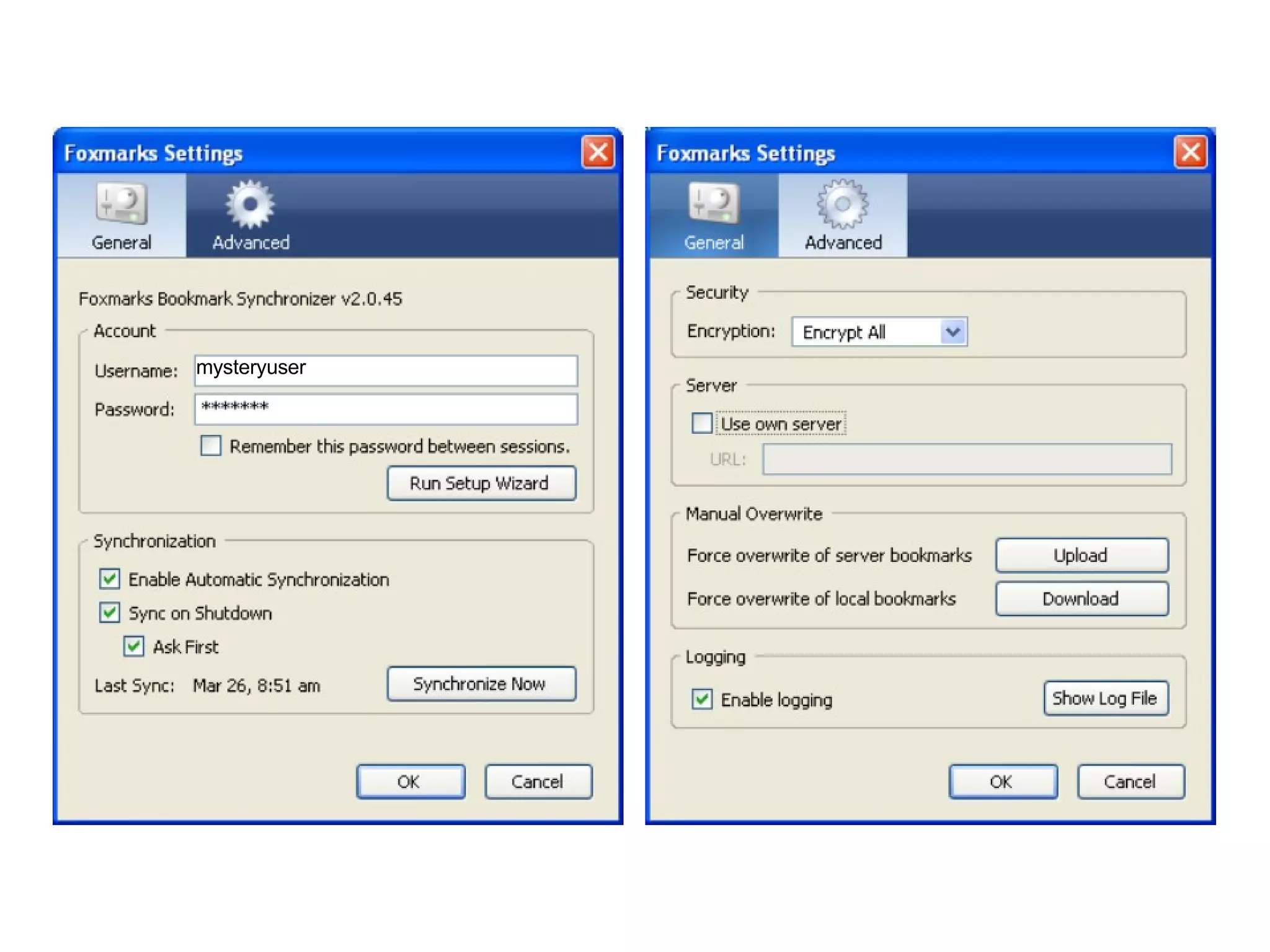The width and height of the screenshot is (1270, 952).
Task: Enable the Use own server checkbox
Action: tap(702, 423)
